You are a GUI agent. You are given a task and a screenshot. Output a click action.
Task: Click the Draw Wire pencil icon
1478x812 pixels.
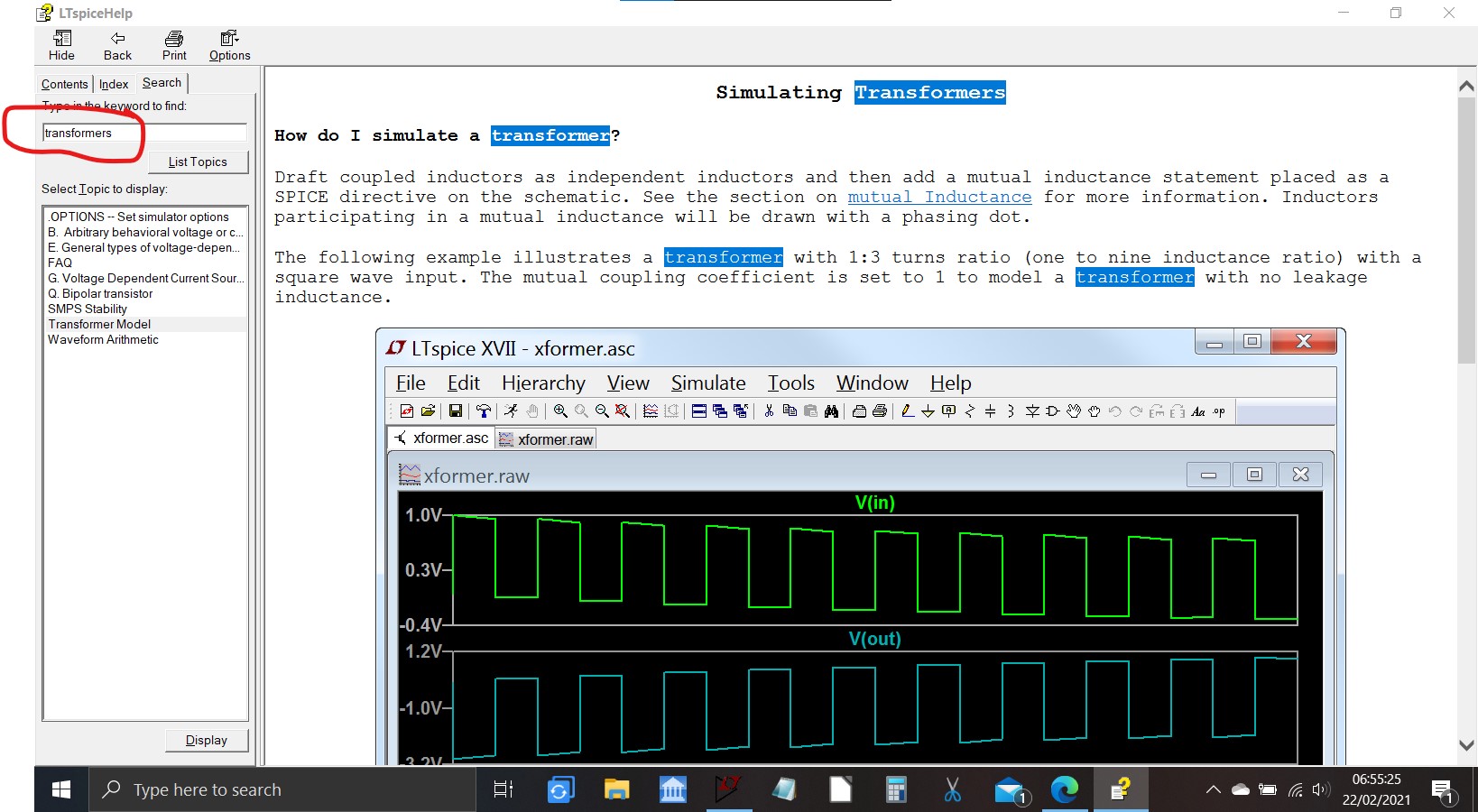(x=907, y=411)
